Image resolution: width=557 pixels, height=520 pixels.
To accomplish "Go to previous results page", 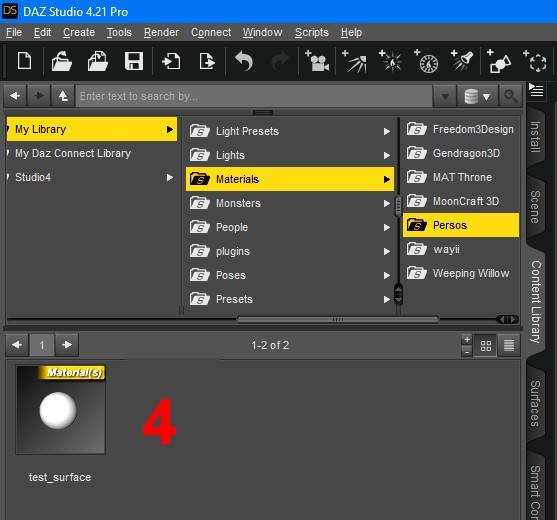I will (17, 345).
